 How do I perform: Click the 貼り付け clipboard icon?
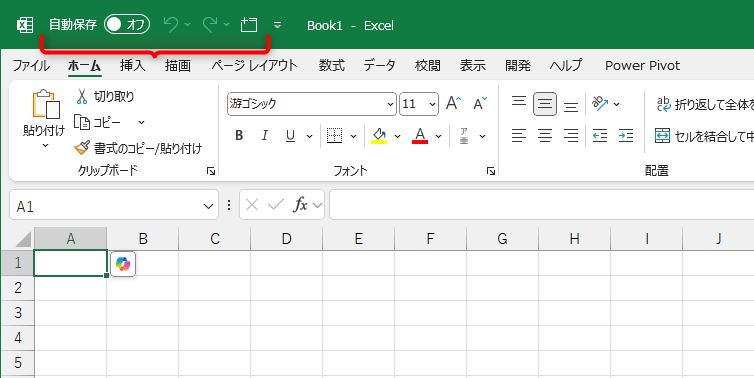pos(45,104)
